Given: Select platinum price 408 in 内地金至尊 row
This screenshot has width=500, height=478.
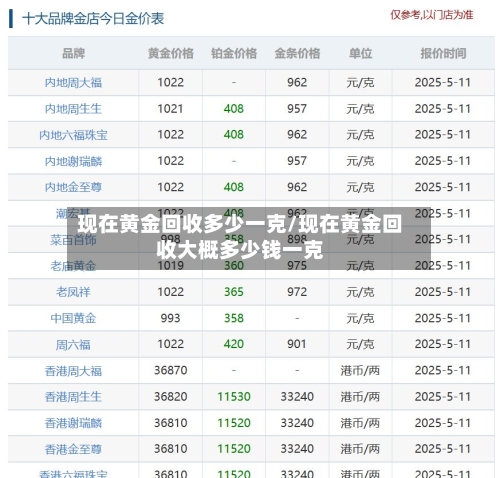Looking at the screenshot, I should click(x=234, y=187).
